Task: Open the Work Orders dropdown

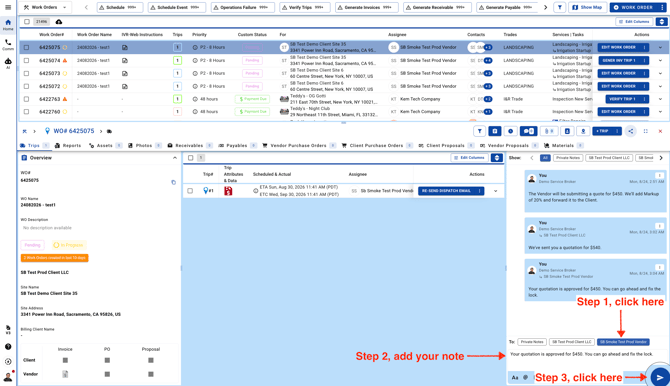Action: (x=45, y=7)
